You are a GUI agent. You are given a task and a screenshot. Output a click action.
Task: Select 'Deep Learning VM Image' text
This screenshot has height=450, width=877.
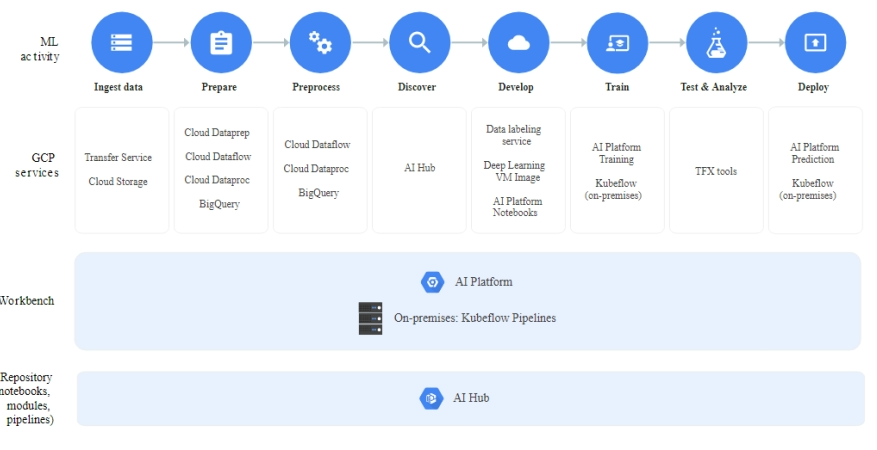514,171
